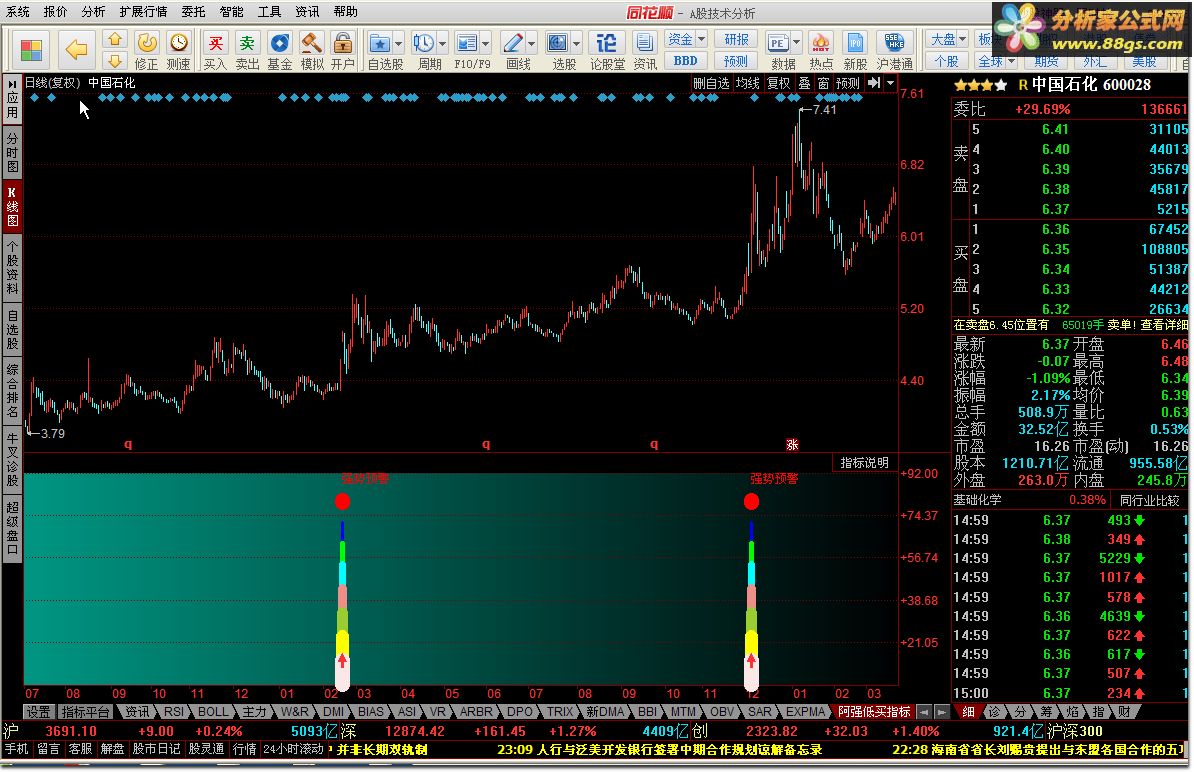
Task: Open F10/F9 dropdown arrow
Action: pyautogui.click(x=485, y=43)
